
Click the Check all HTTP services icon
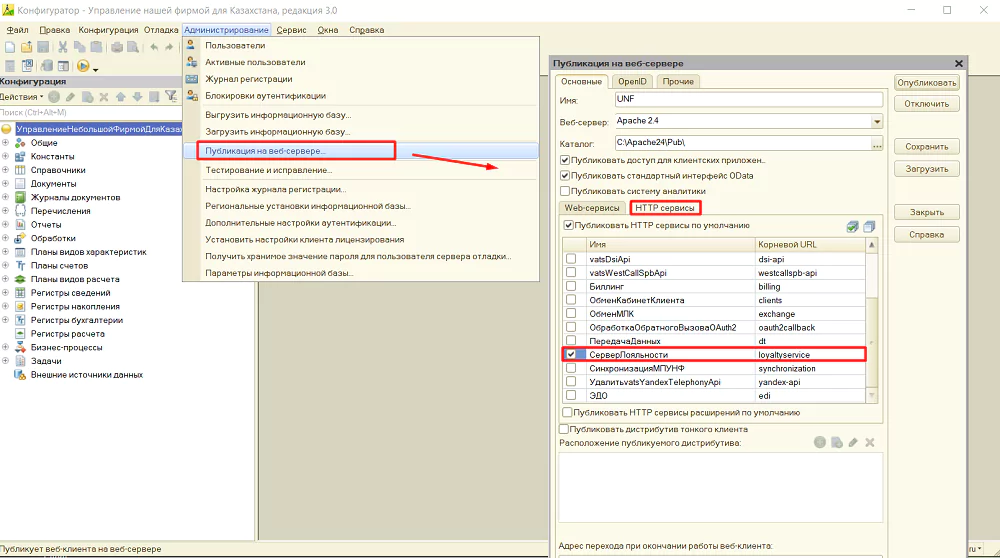(853, 226)
